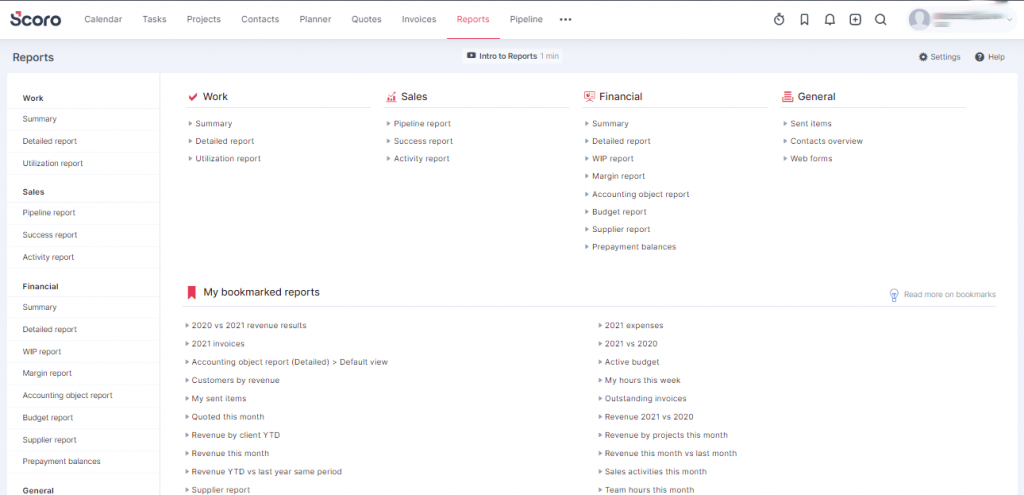Expand the user account dropdown arrow
The height and width of the screenshot is (495, 1024).
coord(1010,20)
